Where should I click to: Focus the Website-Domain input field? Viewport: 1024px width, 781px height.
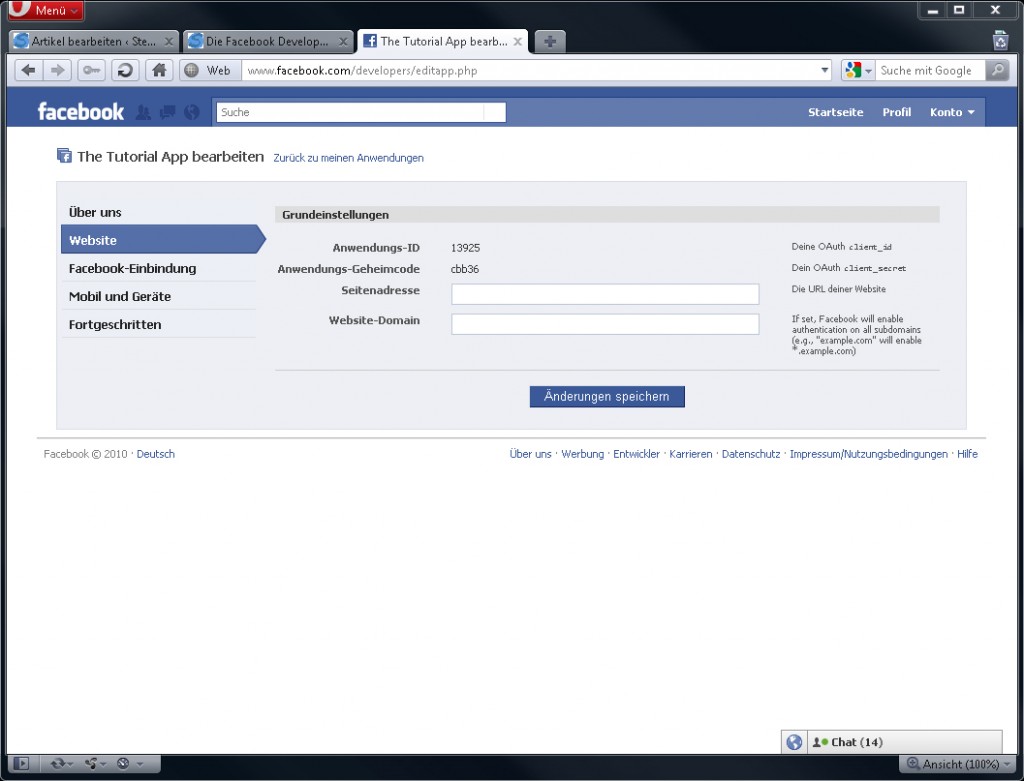click(605, 324)
